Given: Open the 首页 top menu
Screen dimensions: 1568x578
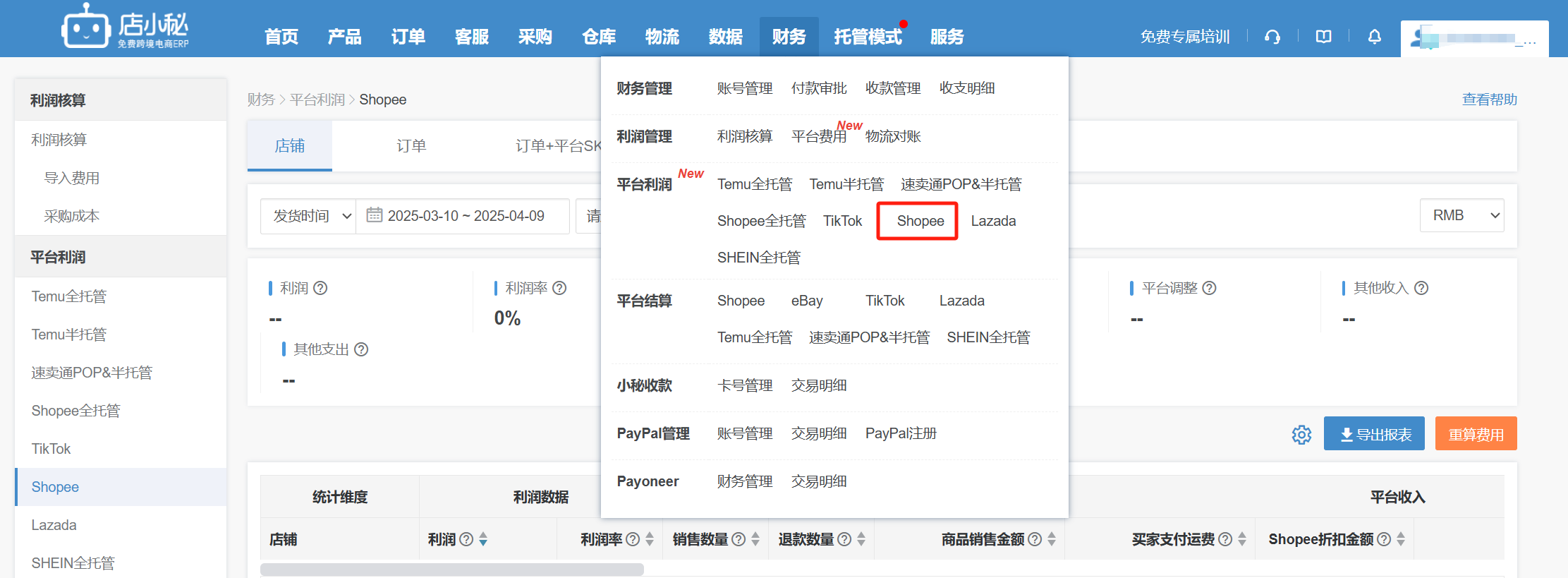Looking at the screenshot, I should (x=281, y=37).
